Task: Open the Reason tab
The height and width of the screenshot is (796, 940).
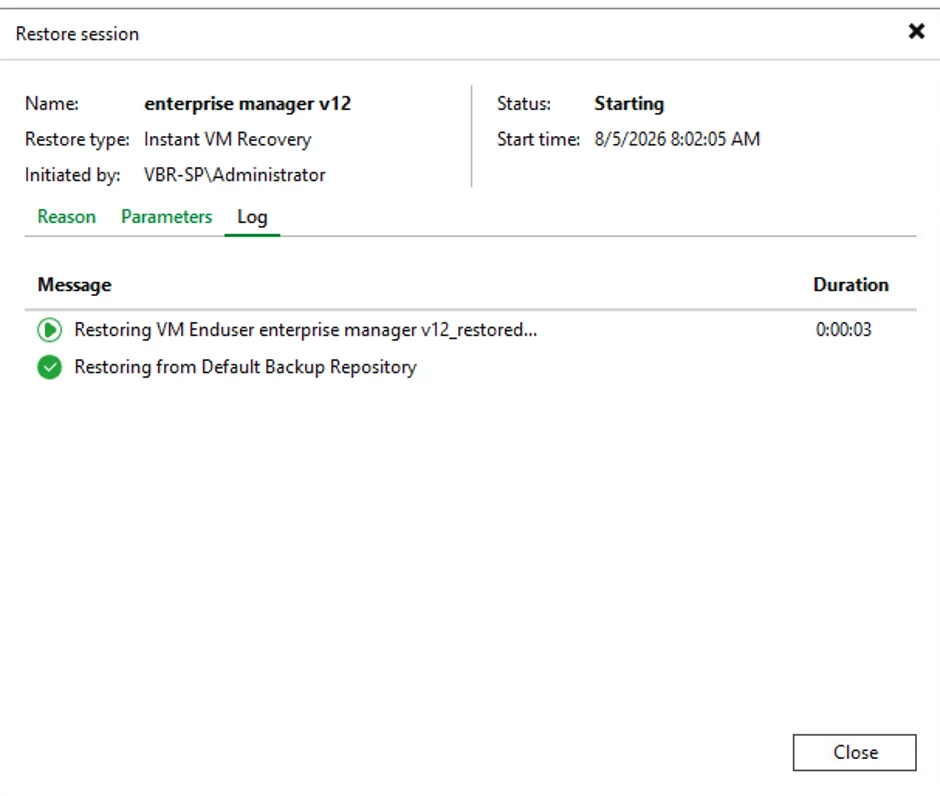Action: coord(67,216)
